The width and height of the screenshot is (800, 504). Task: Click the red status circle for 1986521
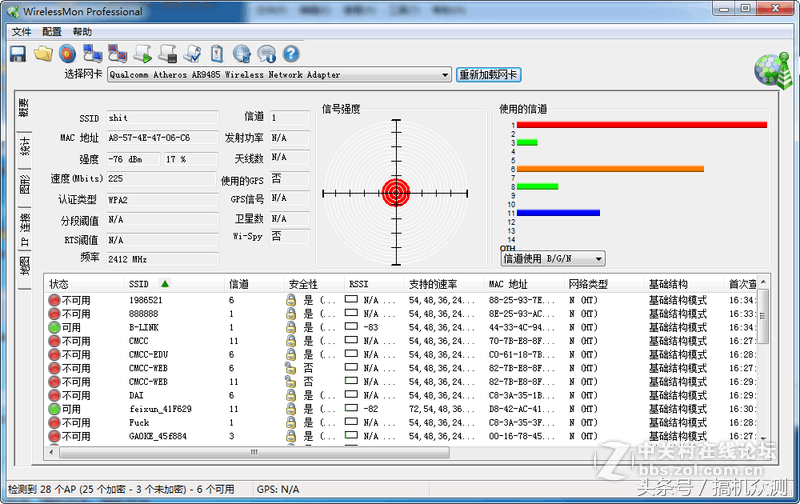55,300
